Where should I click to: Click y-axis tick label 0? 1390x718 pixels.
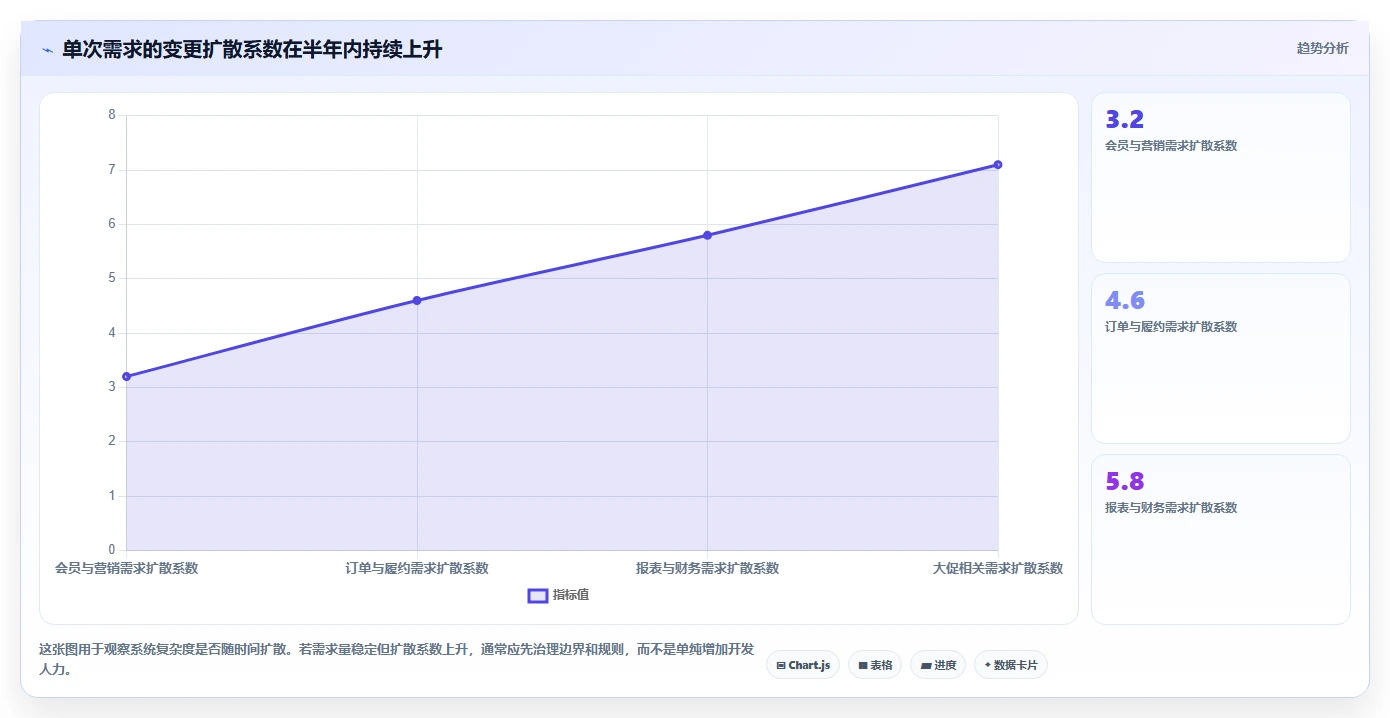pos(112,549)
